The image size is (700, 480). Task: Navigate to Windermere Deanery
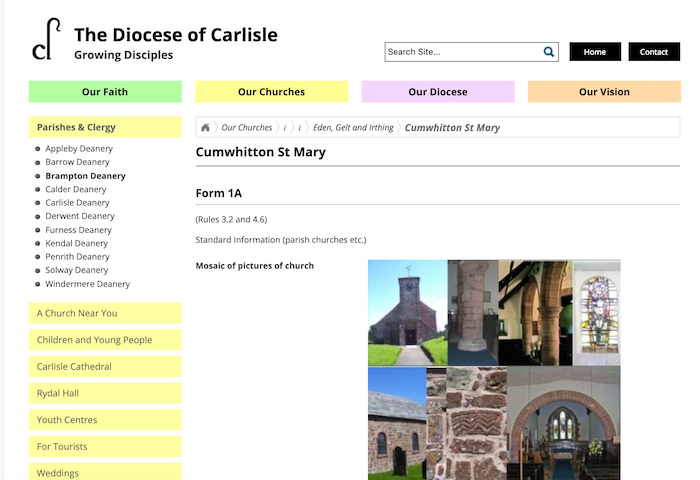87,284
